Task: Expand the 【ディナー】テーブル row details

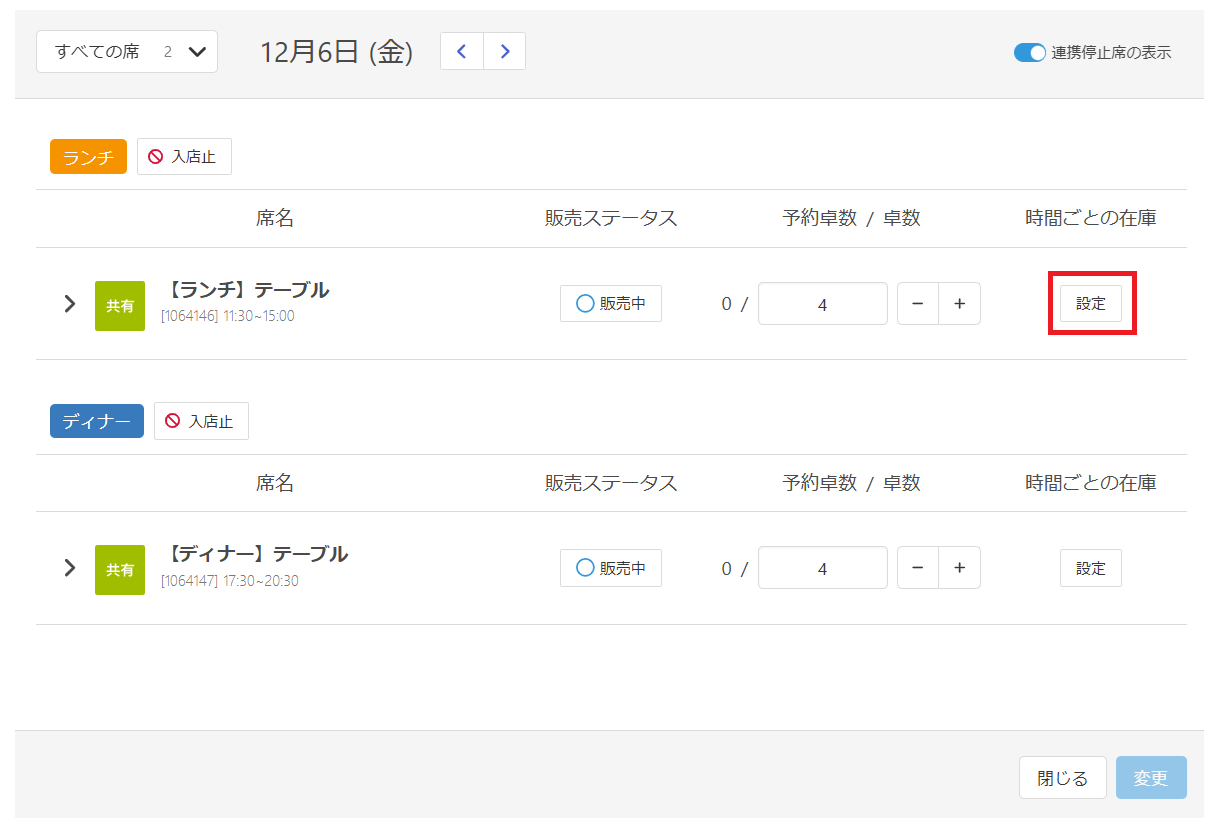Action: pyautogui.click(x=69, y=567)
